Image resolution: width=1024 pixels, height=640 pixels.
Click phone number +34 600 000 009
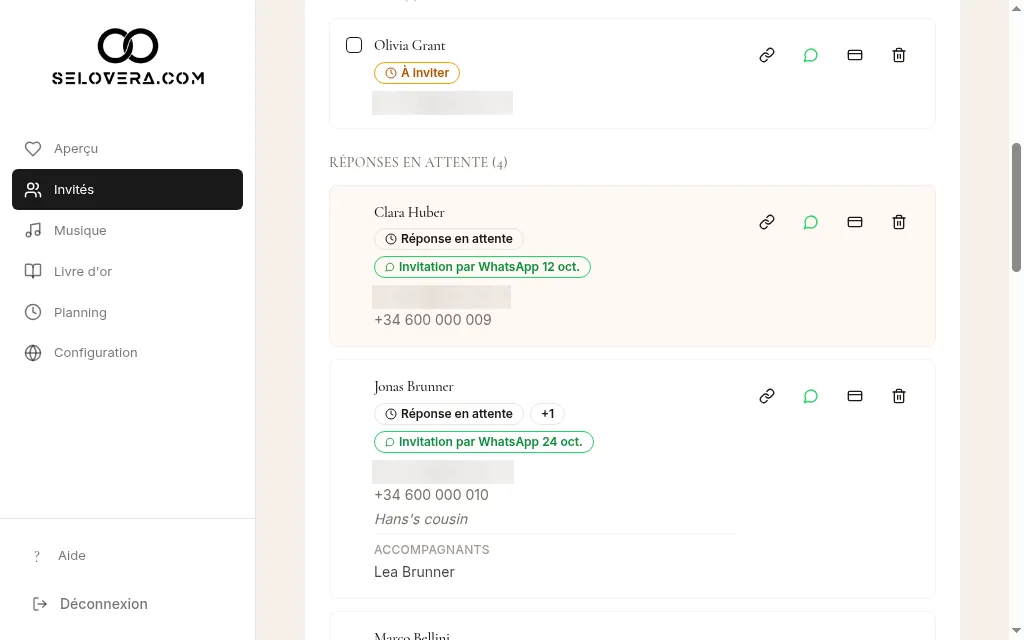(x=433, y=320)
